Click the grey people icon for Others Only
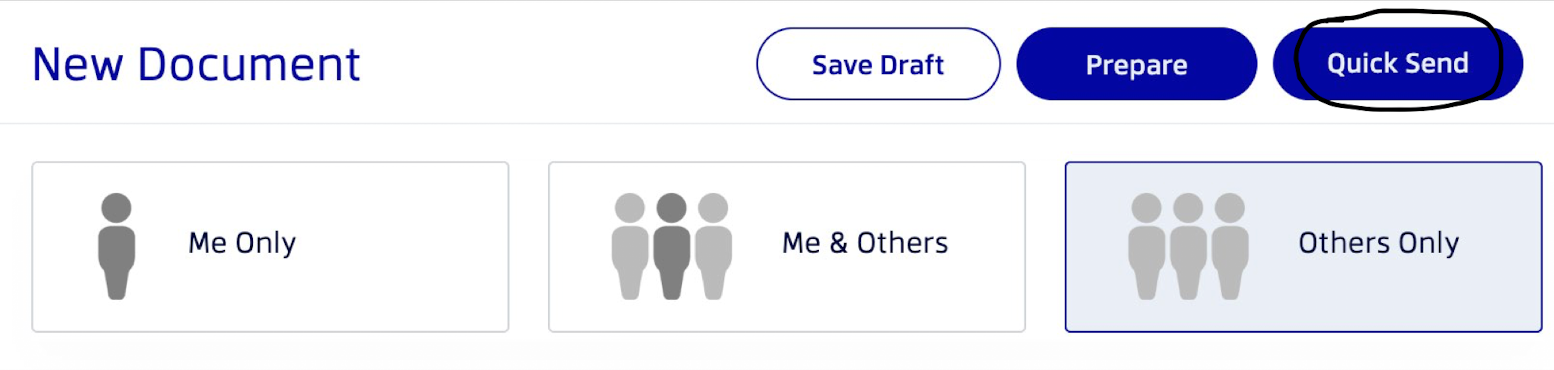The height and width of the screenshot is (370, 1554). (x=1188, y=246)
